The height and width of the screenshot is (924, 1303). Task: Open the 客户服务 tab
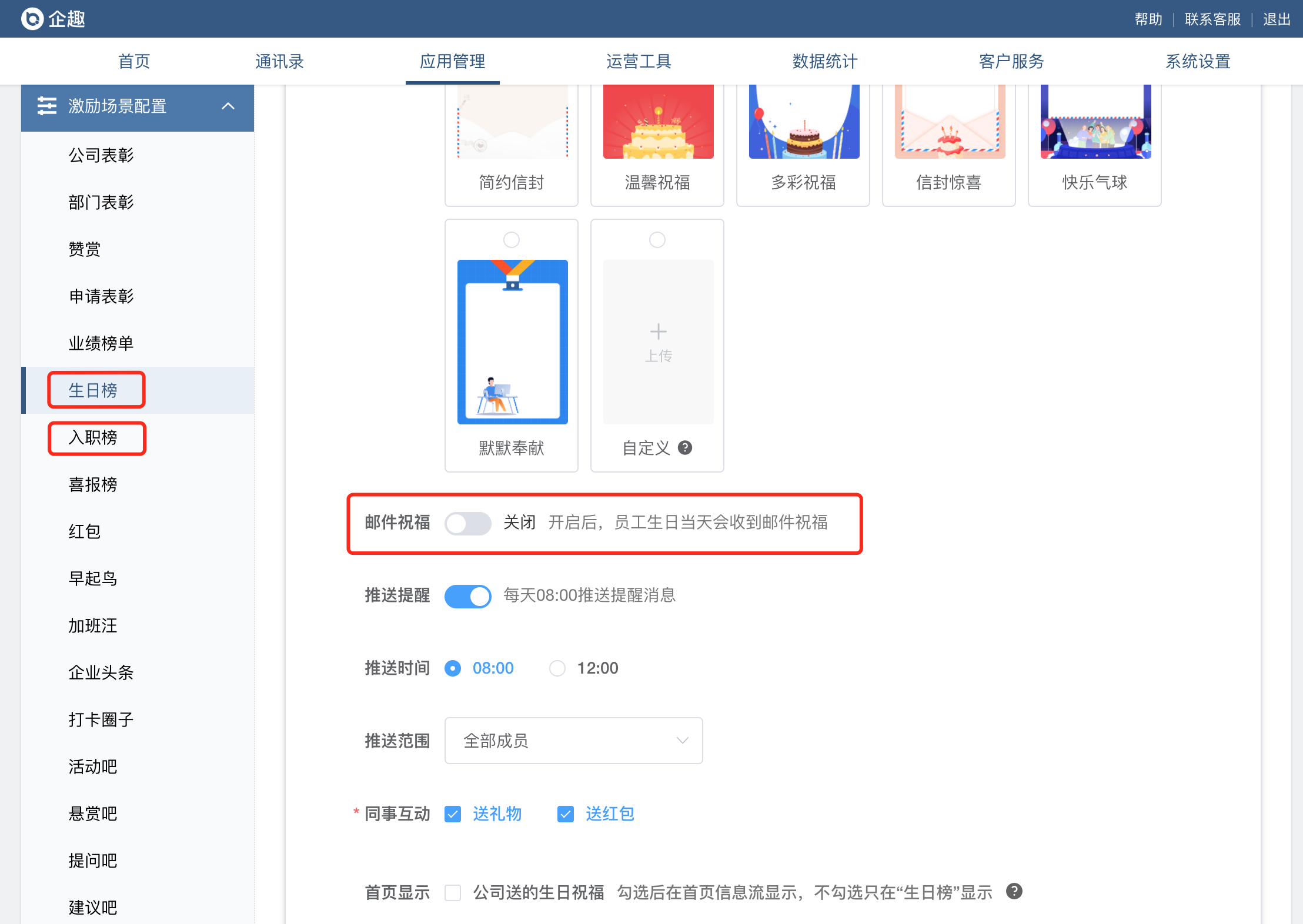(1012, 61)
